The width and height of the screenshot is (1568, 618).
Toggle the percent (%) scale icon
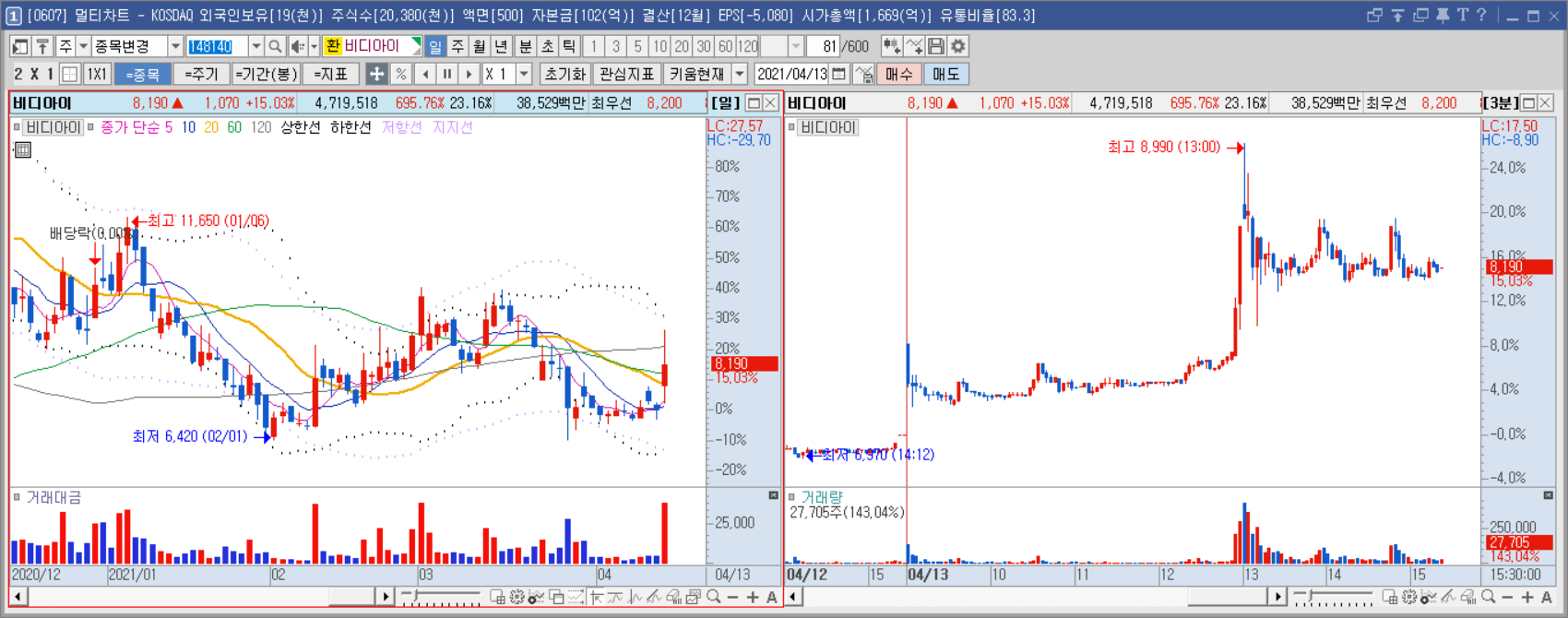pyautogui.click(x=400, y=74)
